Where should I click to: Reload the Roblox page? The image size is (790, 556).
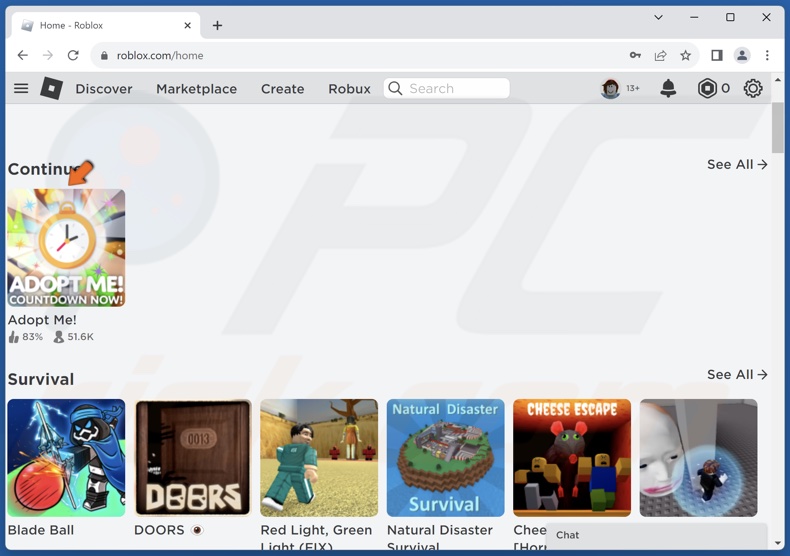pyautogui.click(x=73, y=55)
